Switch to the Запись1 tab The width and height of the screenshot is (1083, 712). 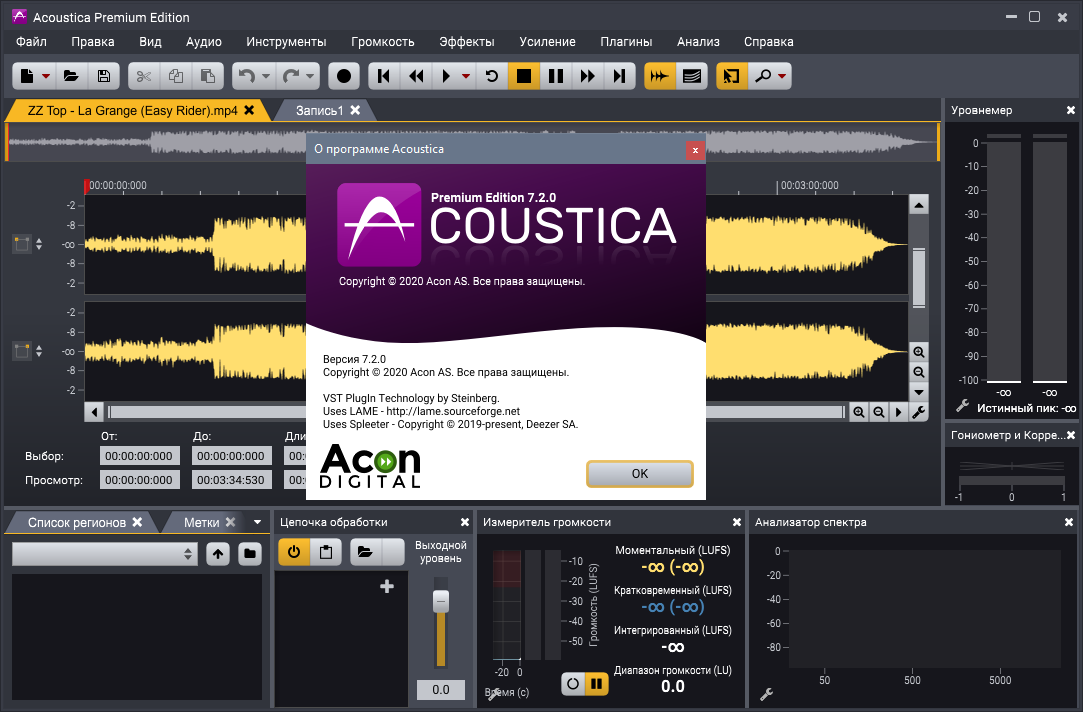(319, 110)
